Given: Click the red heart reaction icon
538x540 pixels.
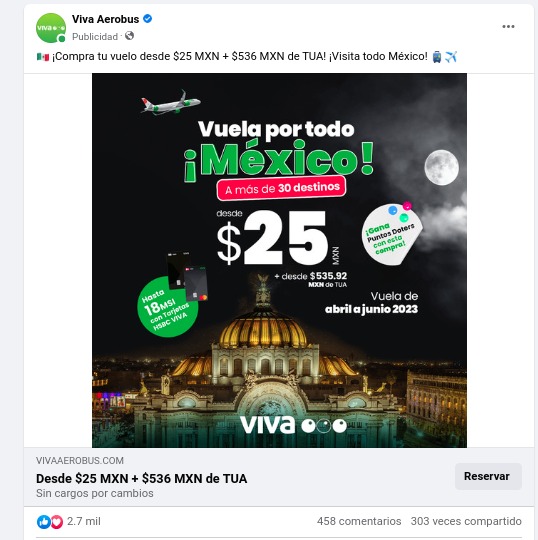Looking at the screenshot, I should point(57,522).
